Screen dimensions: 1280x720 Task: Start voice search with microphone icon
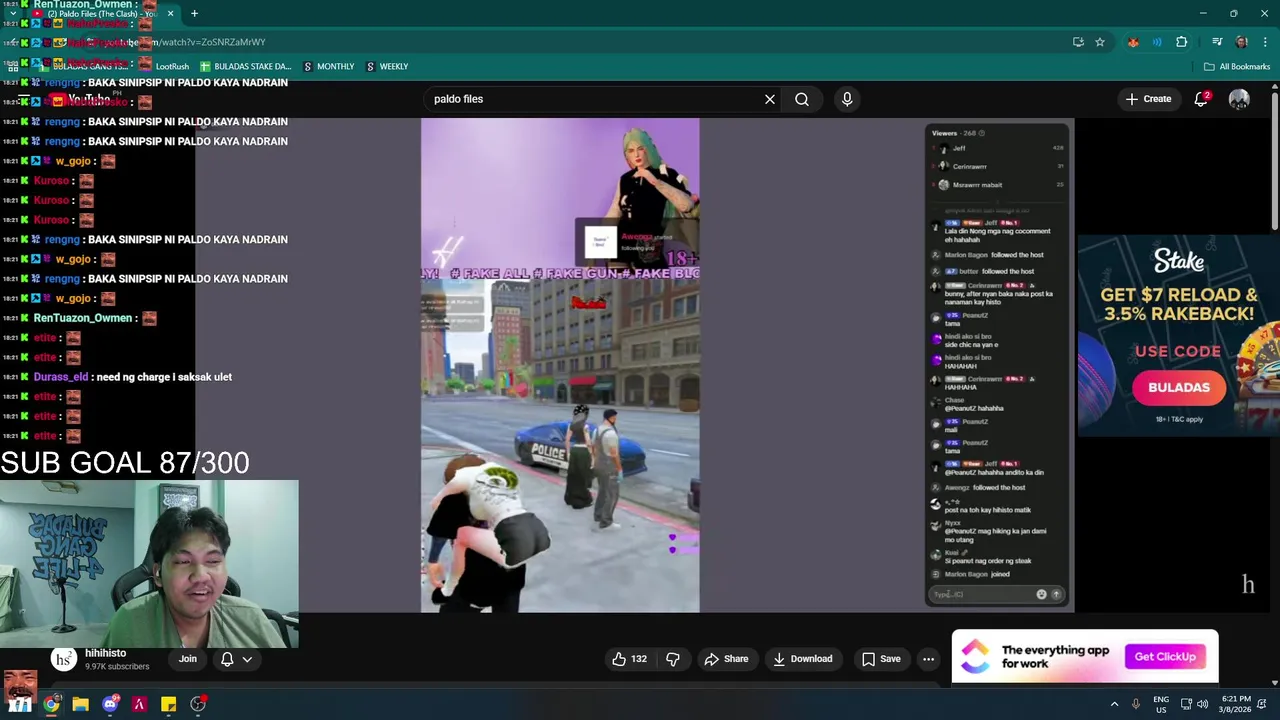pos(847,99)
